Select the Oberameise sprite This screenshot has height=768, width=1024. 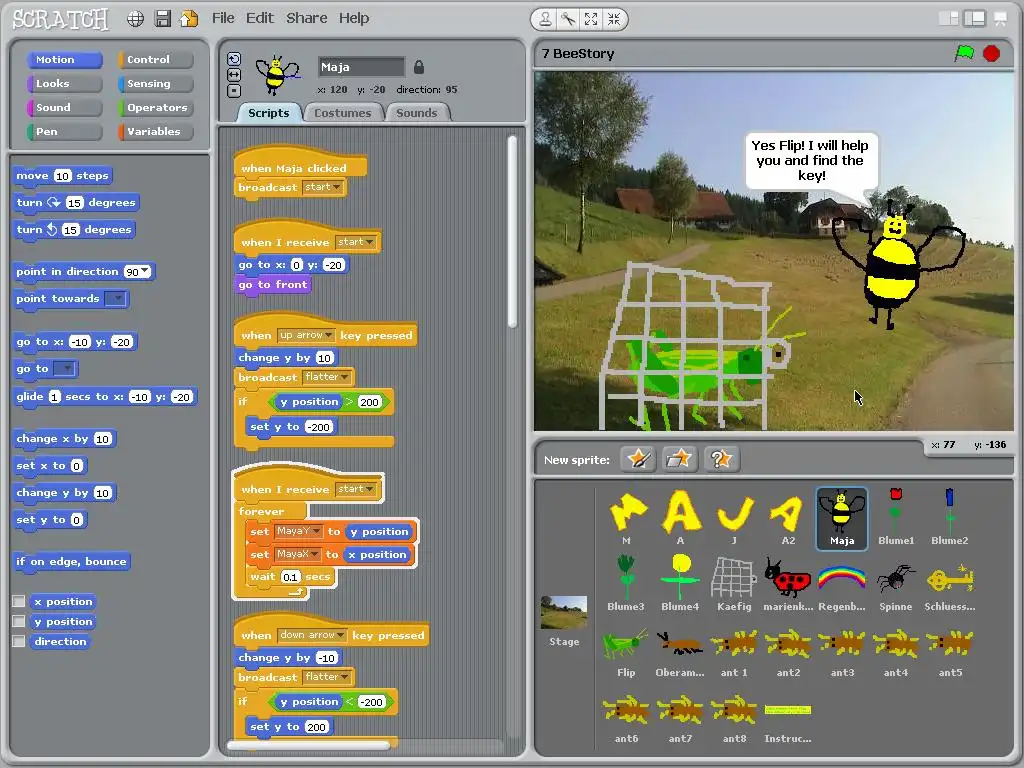tap(680, 650)
